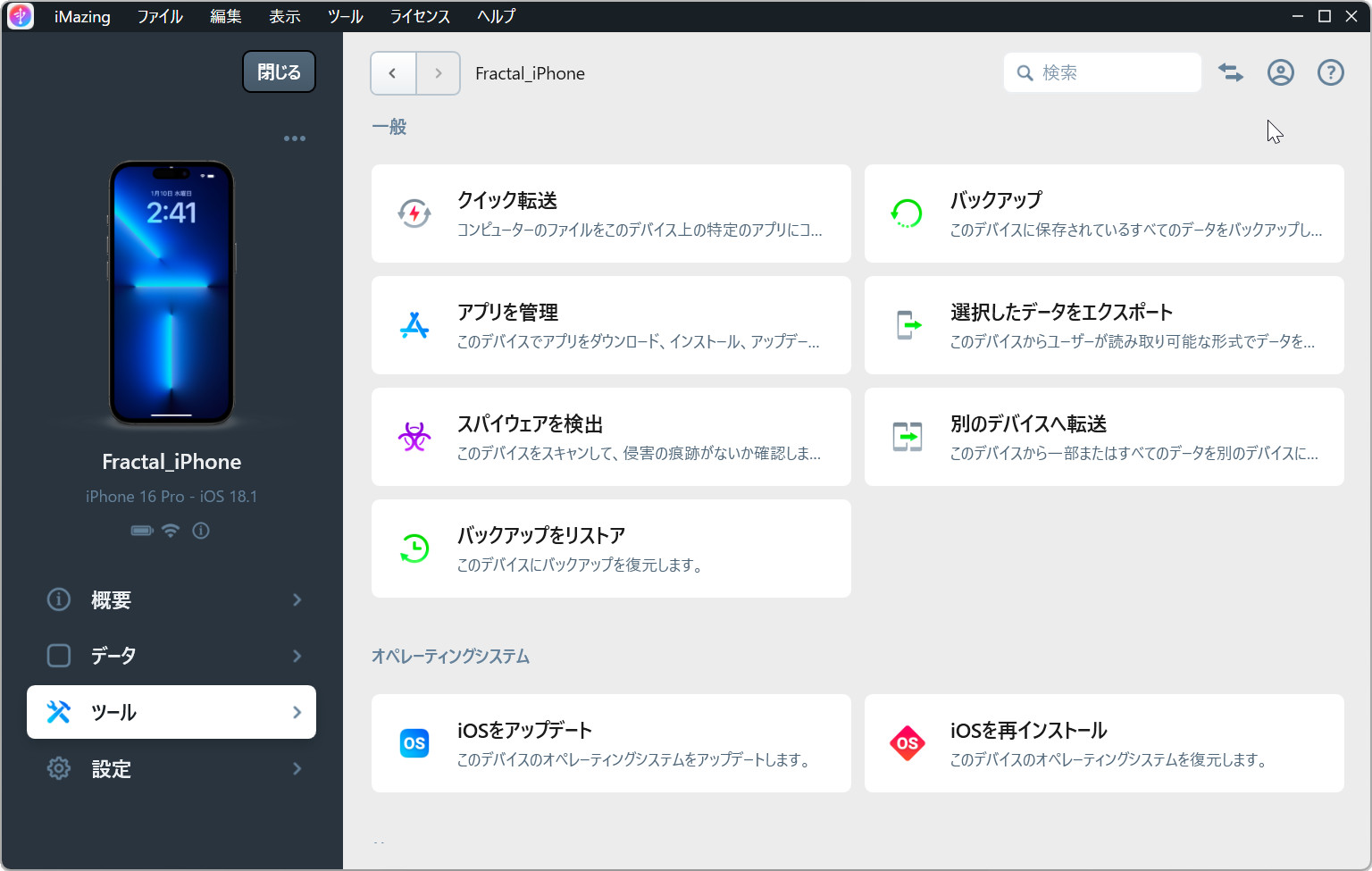Select the データ sidebar label
Screen dimensions: 1372x871
tap(113, 656)
